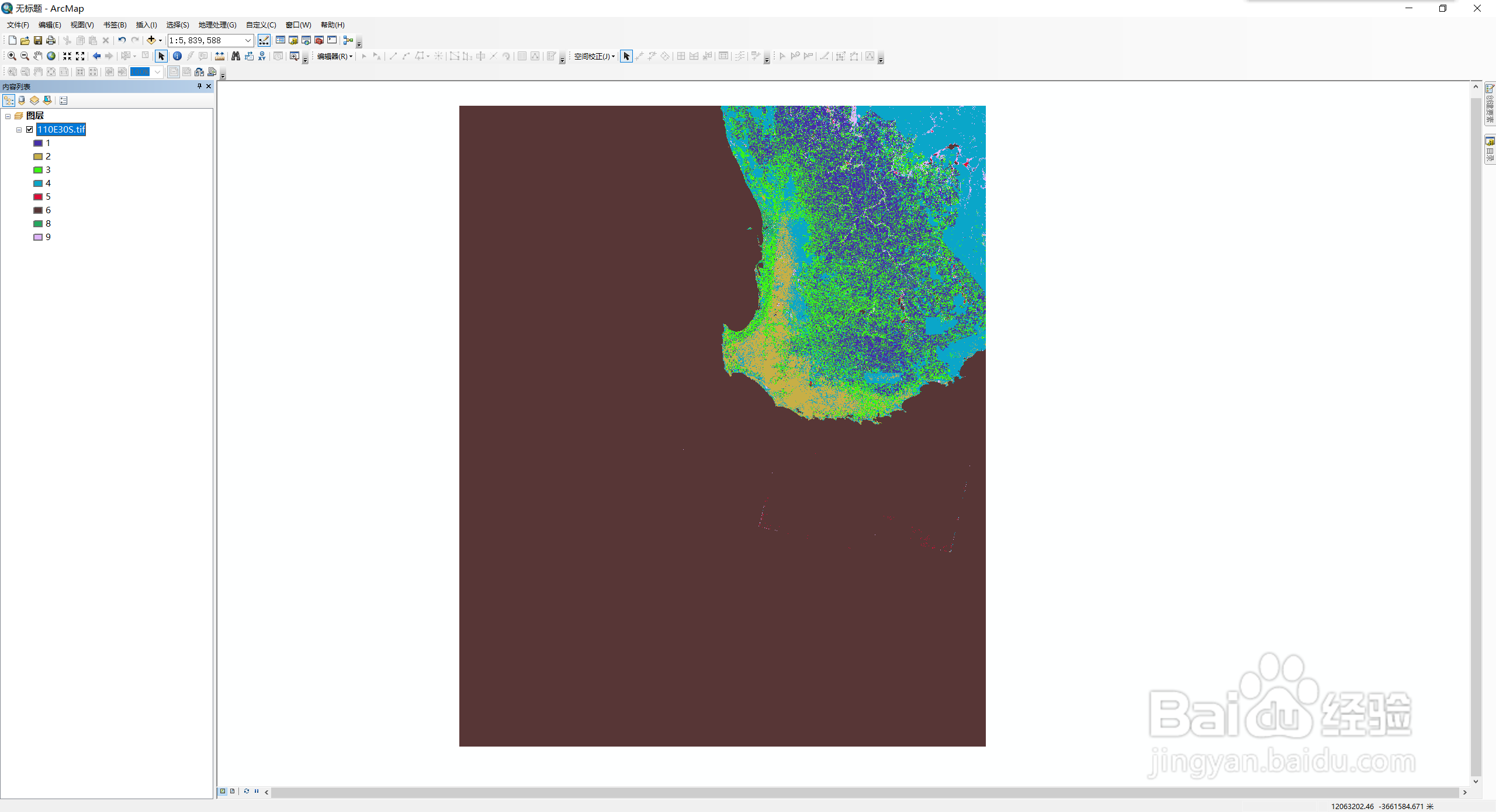Open the Add Data dropdown arrow
Screen dimensions: 1496x812
160,40
